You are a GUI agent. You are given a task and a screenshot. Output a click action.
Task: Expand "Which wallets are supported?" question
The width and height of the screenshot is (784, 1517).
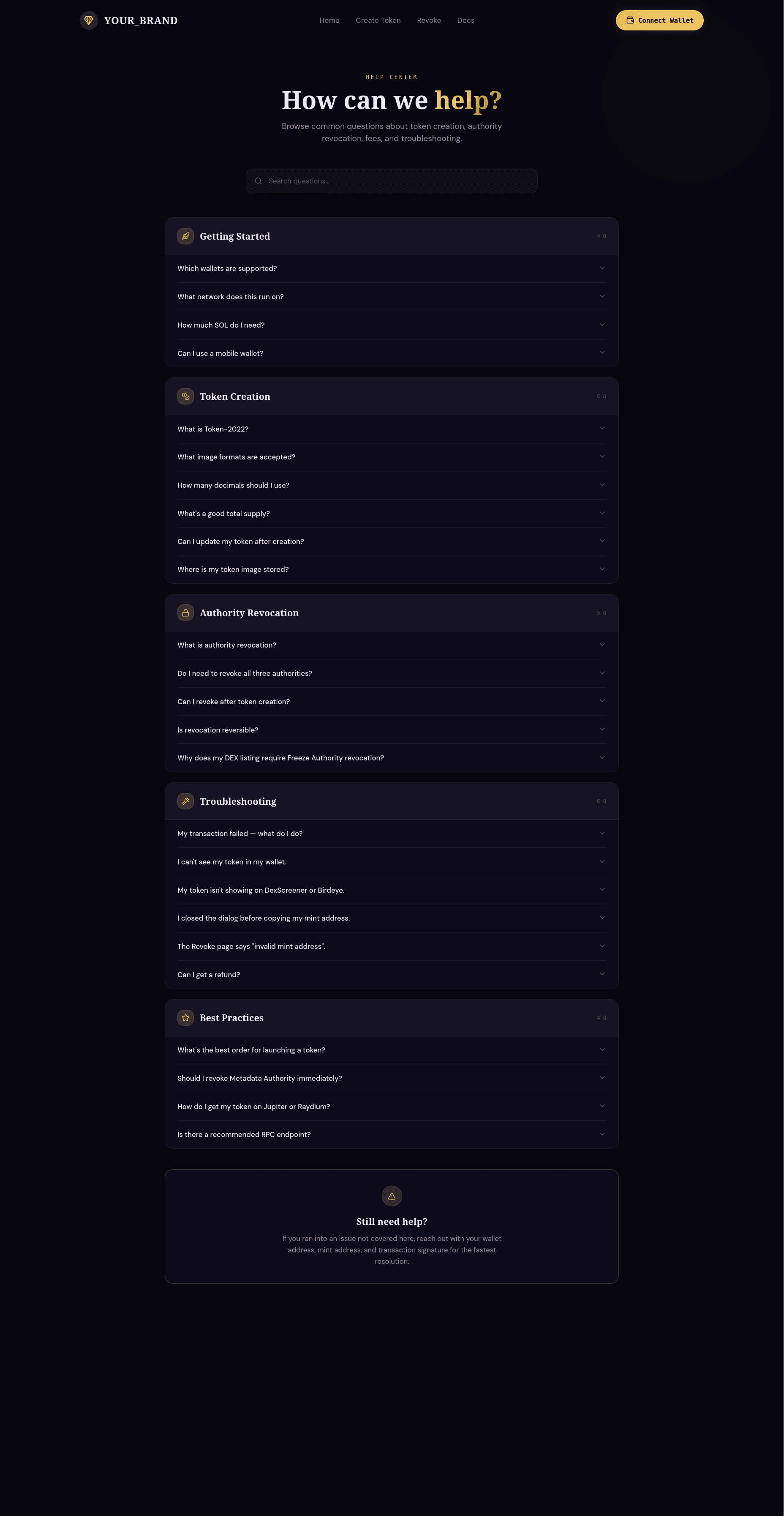[x=392, y=268]
